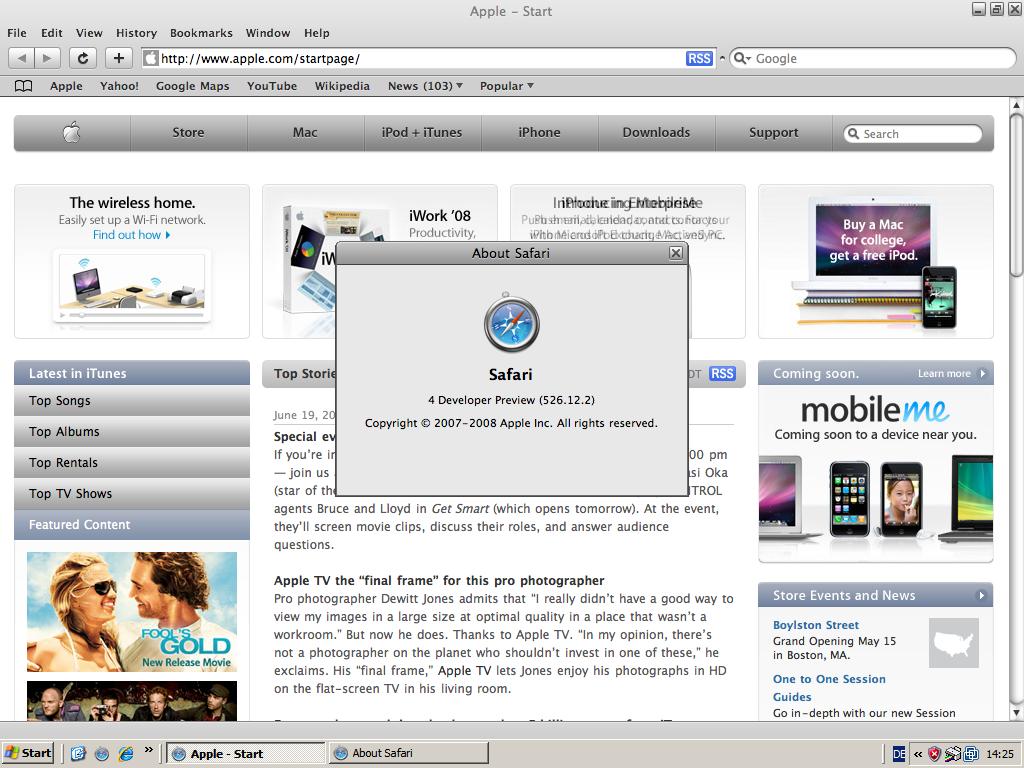Open the Google search magnifier dropdown

click(x=743, y=59)
